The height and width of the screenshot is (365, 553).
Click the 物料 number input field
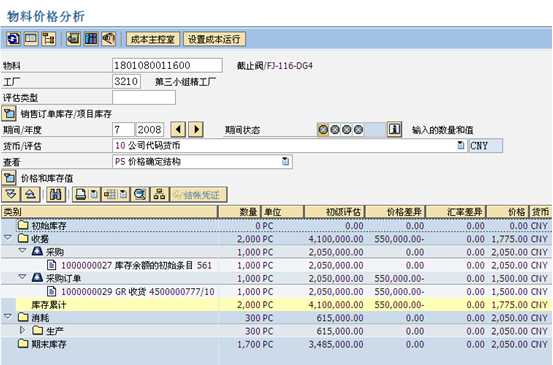click(167, 65)
